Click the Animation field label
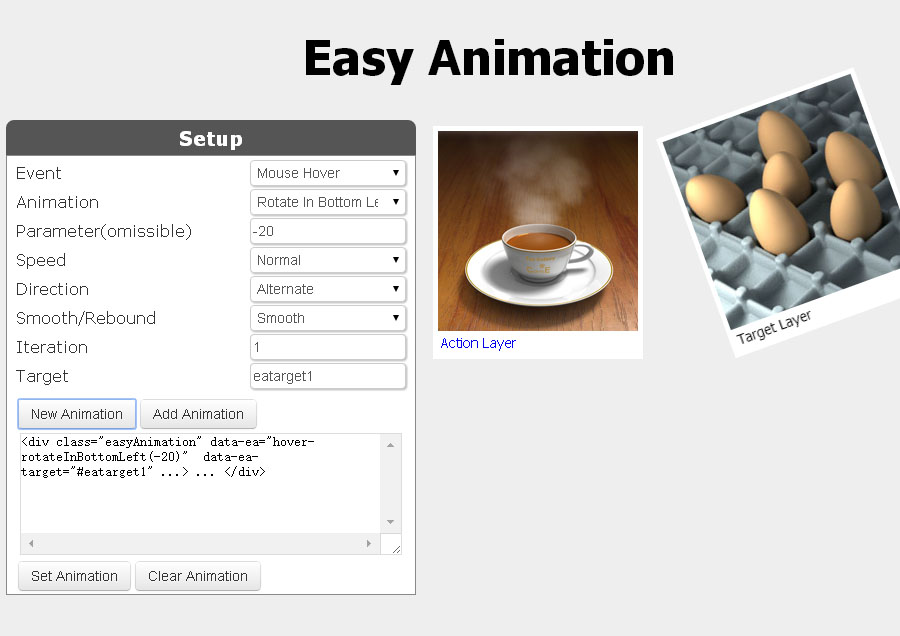This screenshot has height=636, width=900. [57, 202]
